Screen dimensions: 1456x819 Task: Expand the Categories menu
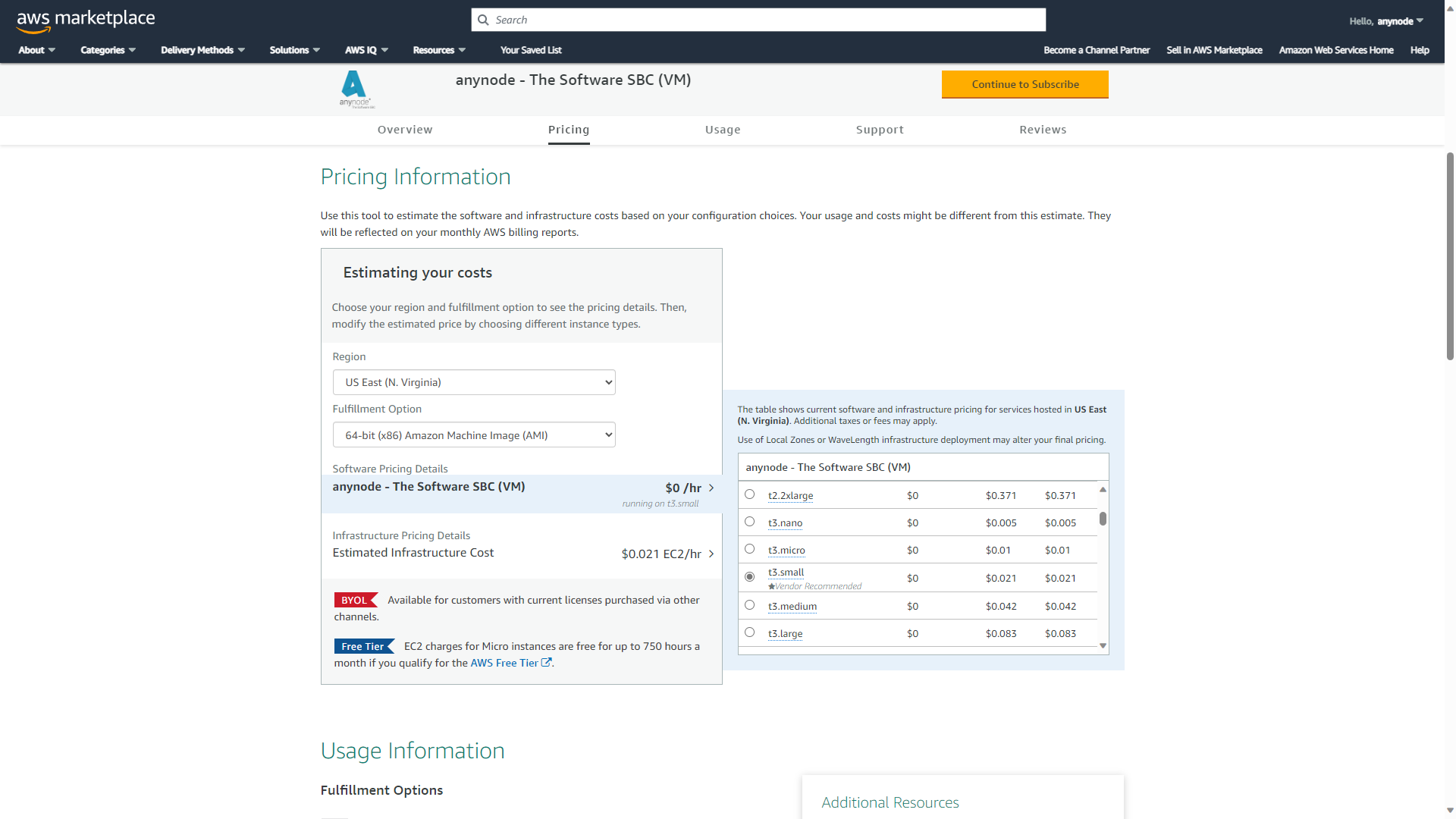[x=108, y=50]
